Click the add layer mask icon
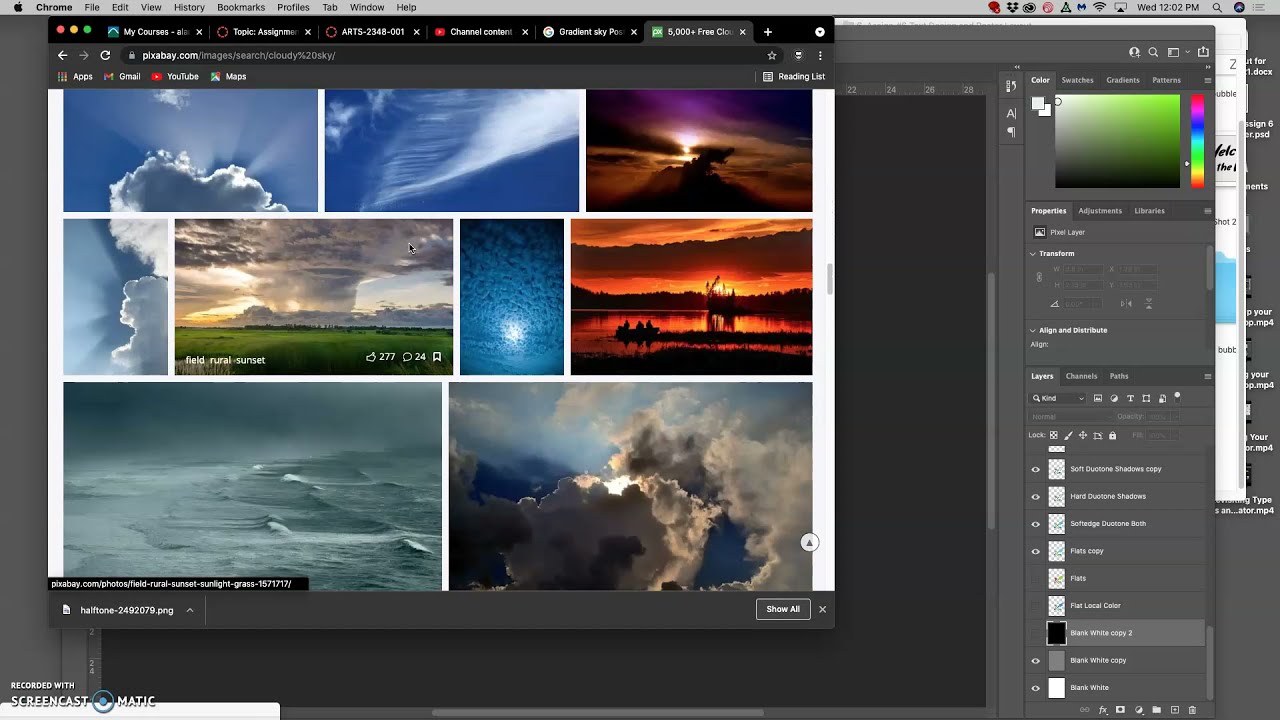The image size is (1280, 720). point(1121,710)
